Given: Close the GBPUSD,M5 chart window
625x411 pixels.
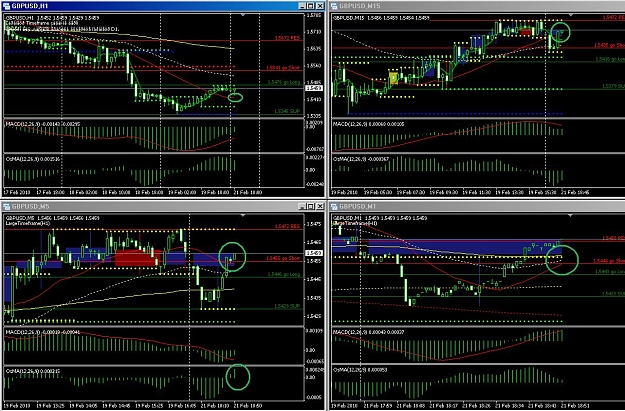Looking at the screenshot, I should tap(320, 206).
